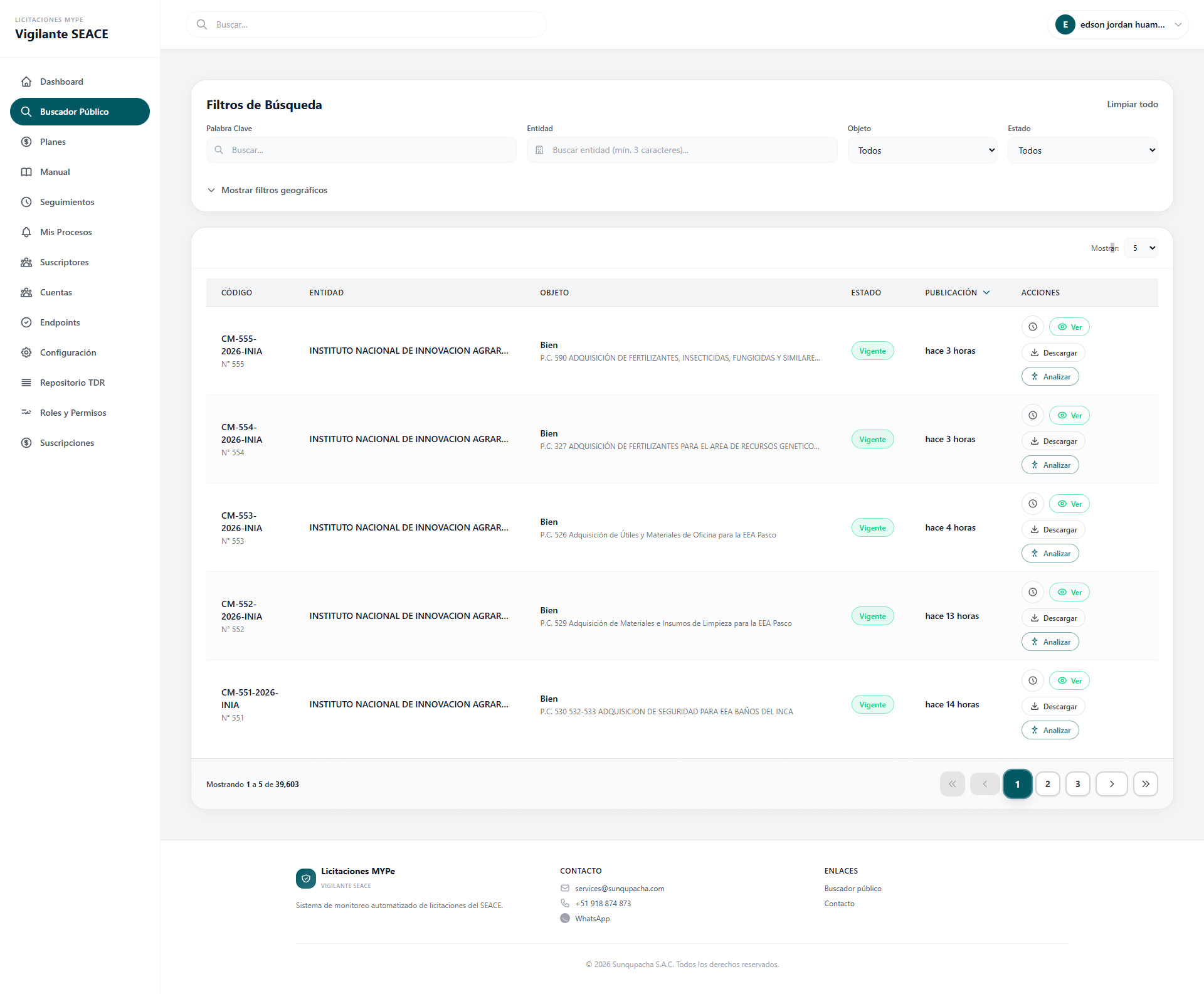Open the Objeto dropdown filter
1204x994 pixels.
922,151
